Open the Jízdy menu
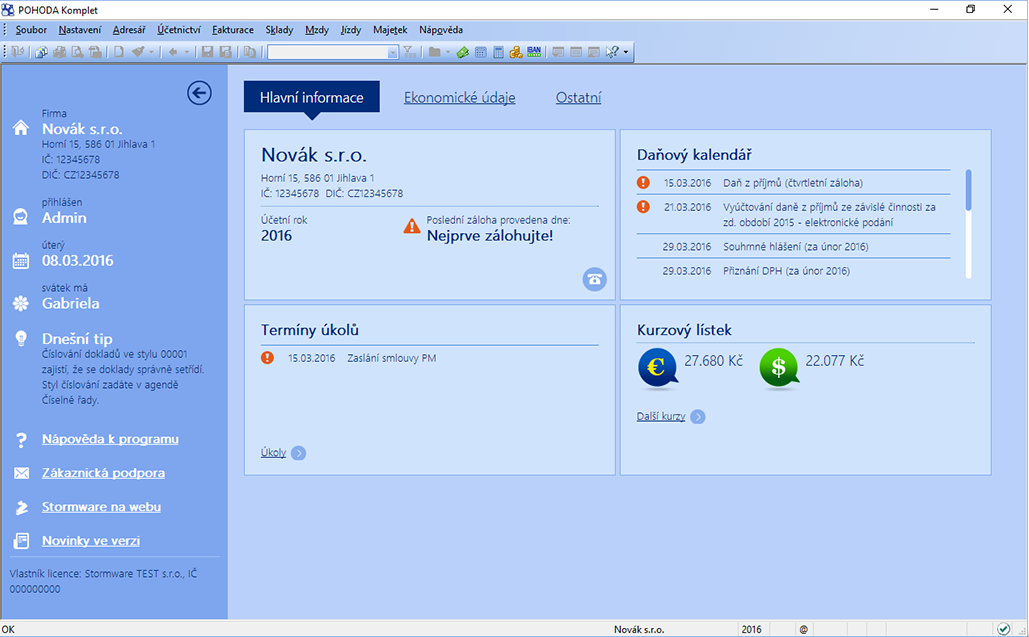The image size is (1029, 637). tap(351, 30)
